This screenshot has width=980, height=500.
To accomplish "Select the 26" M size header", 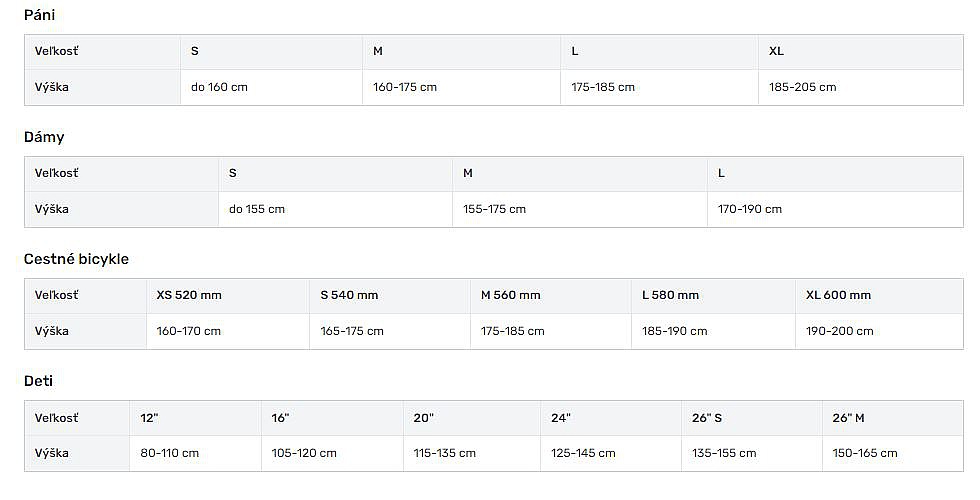I will coord(892,418).
